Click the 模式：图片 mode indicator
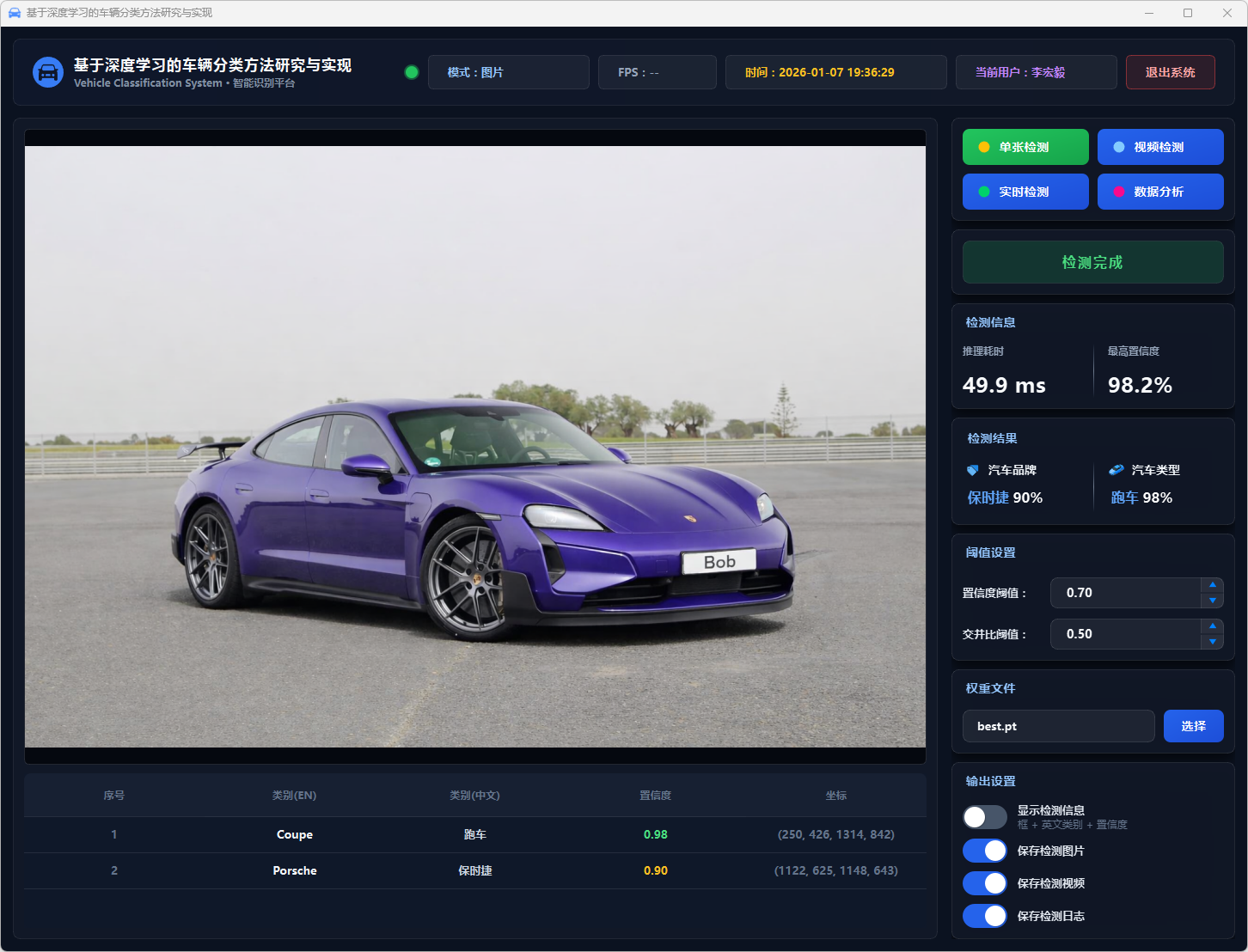 pyautogui.click(x=509, y=72)
